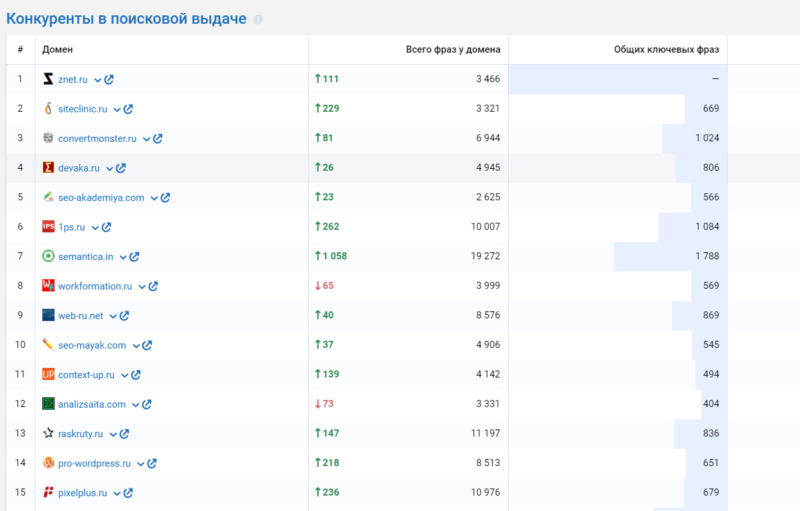The image size is (800, 511).
Task: Open znet.ru in external link icon
Action: (x=109, y=80)
